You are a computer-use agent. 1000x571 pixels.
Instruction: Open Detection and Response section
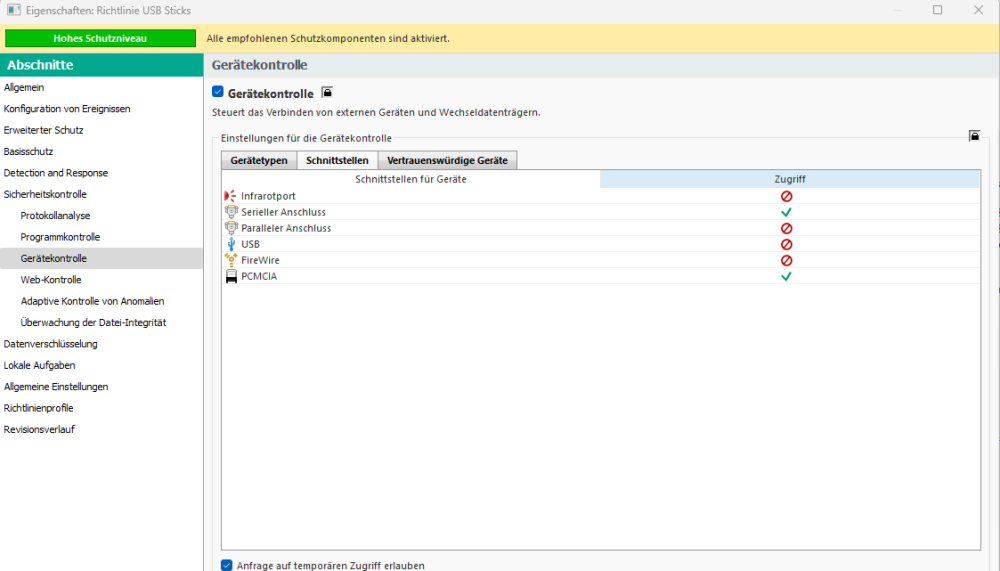pos(55,173)
